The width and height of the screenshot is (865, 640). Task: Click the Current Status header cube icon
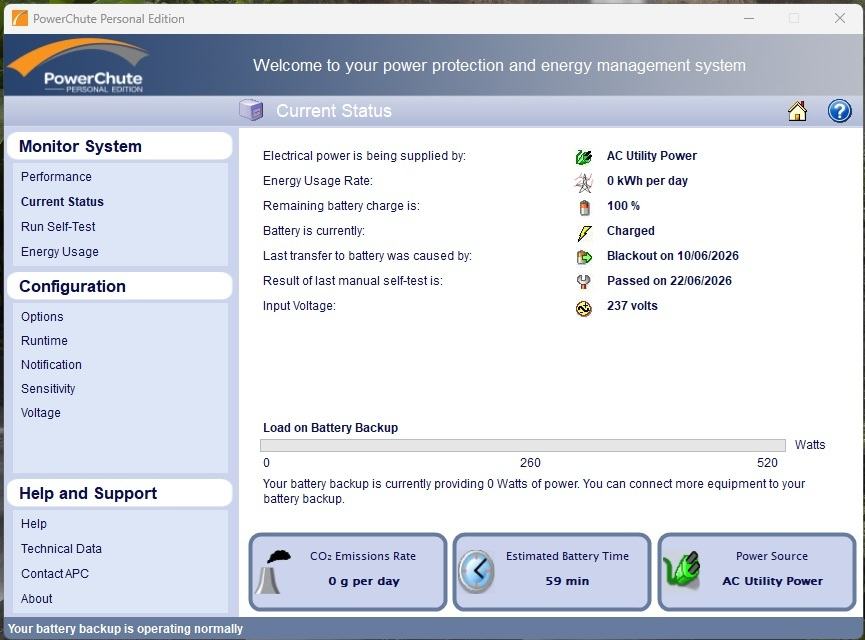point(251,110)
